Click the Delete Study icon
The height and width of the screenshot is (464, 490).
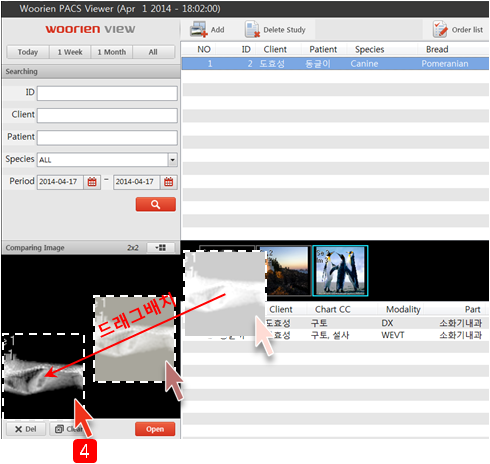[252, 30]
